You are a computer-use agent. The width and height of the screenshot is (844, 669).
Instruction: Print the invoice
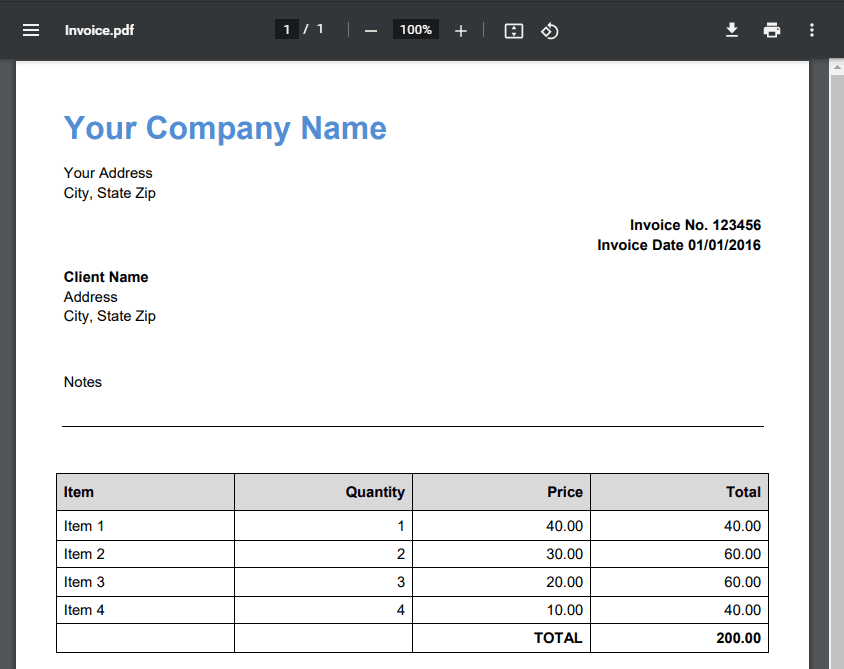pyautogui.click(x=772, y=30)
